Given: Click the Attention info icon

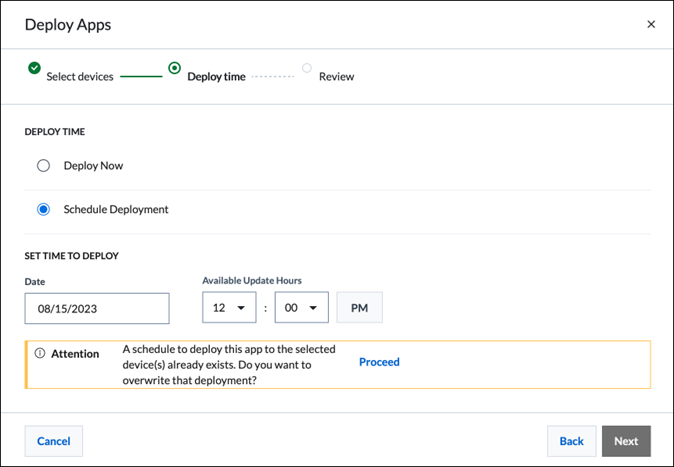Looking at the screenshot, I should coord(40,354).
